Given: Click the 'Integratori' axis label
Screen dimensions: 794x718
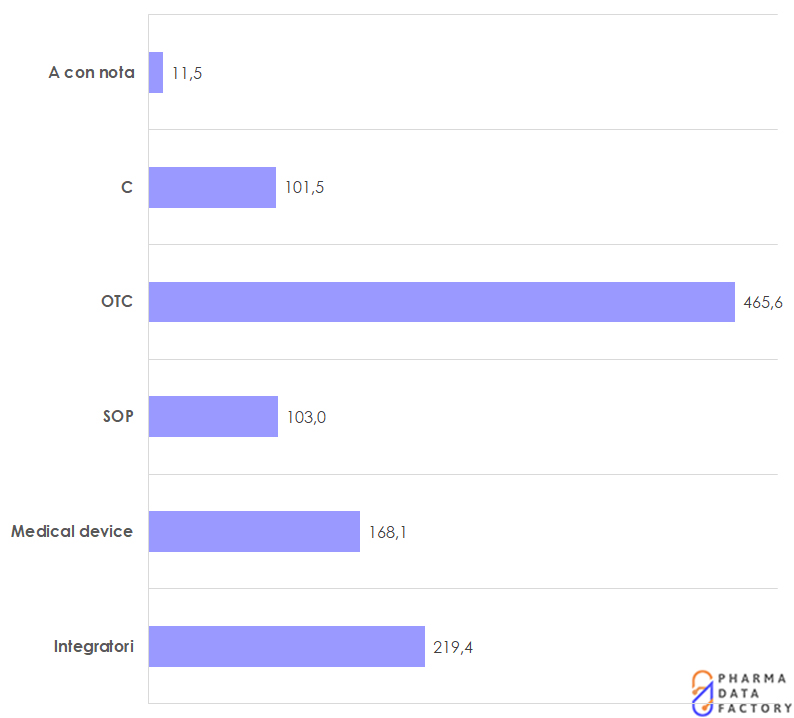Looking at the screenshot, I should pyautogui.click(x=94, y=646).
